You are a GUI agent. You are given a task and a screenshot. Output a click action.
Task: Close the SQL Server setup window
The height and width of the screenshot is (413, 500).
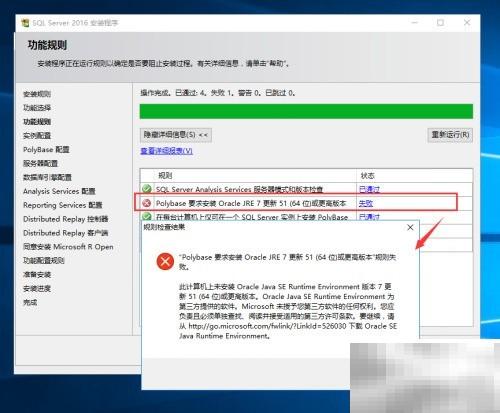(x=467, y=23)
